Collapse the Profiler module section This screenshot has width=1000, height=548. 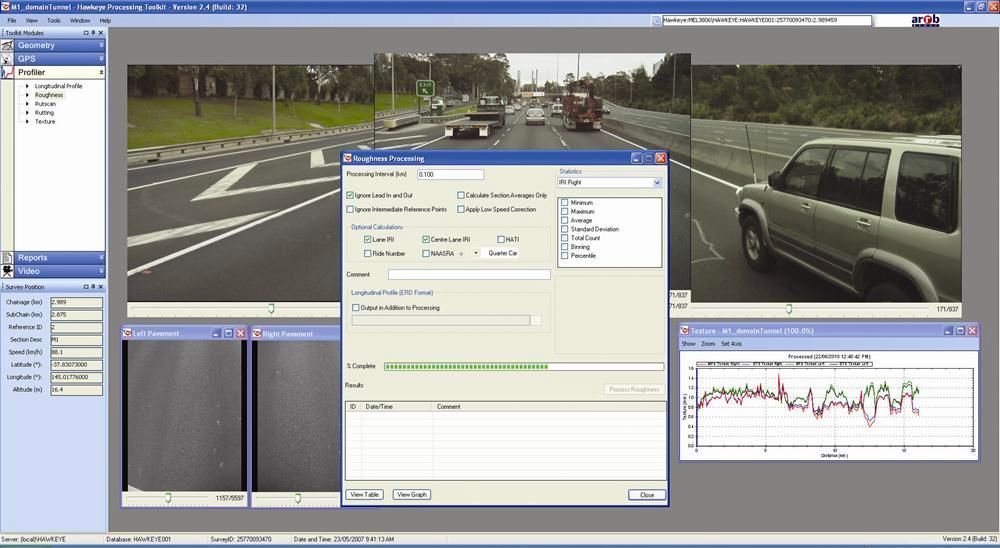tap(101, 73)
